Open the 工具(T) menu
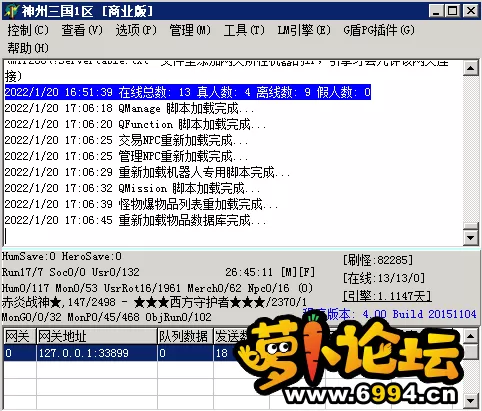482x411 pixels. pos(244,30)
